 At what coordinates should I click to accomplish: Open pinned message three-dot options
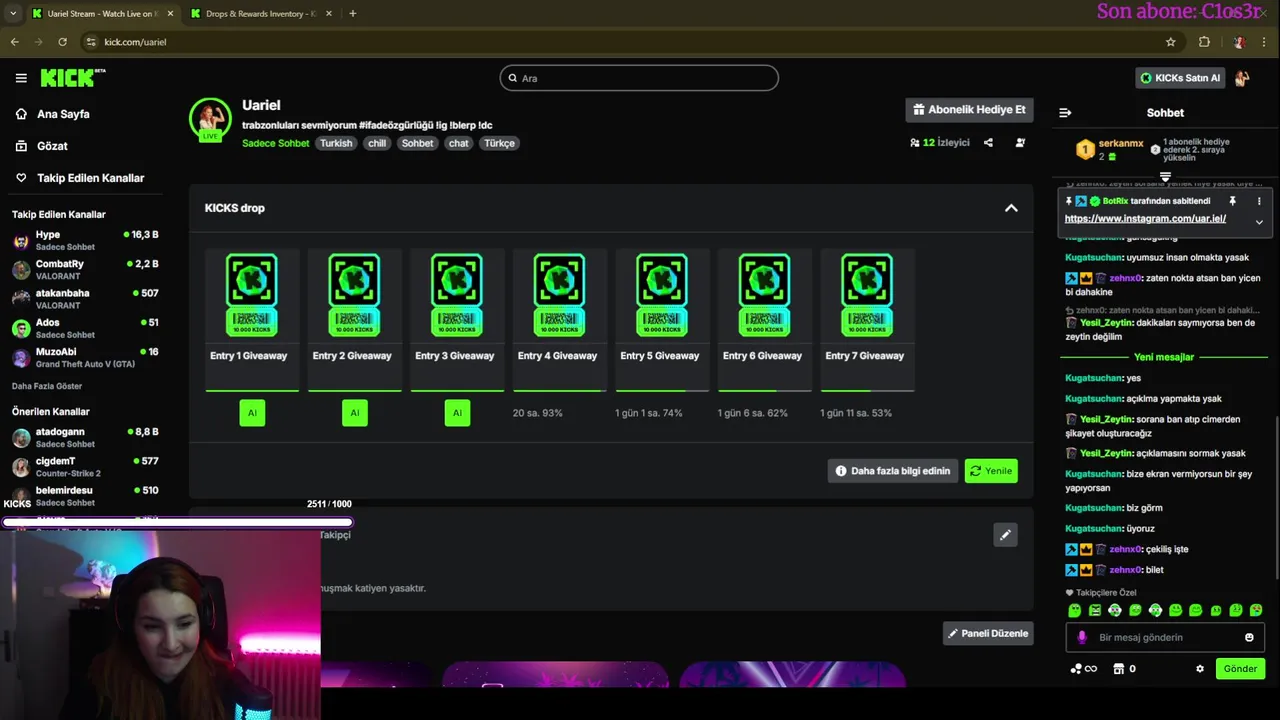(1259, 201)
